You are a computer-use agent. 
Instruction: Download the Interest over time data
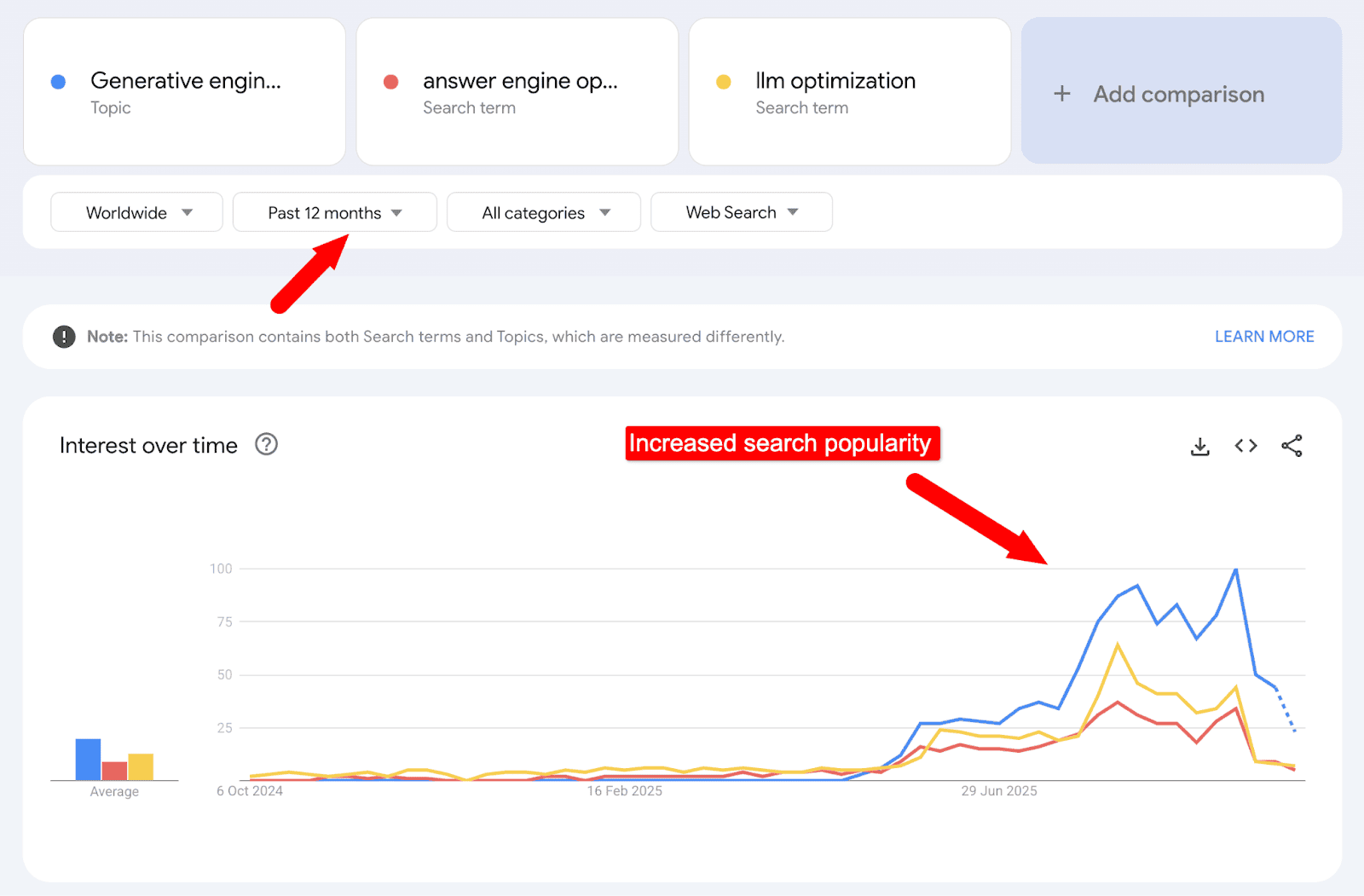click(x=1200, y=446)
